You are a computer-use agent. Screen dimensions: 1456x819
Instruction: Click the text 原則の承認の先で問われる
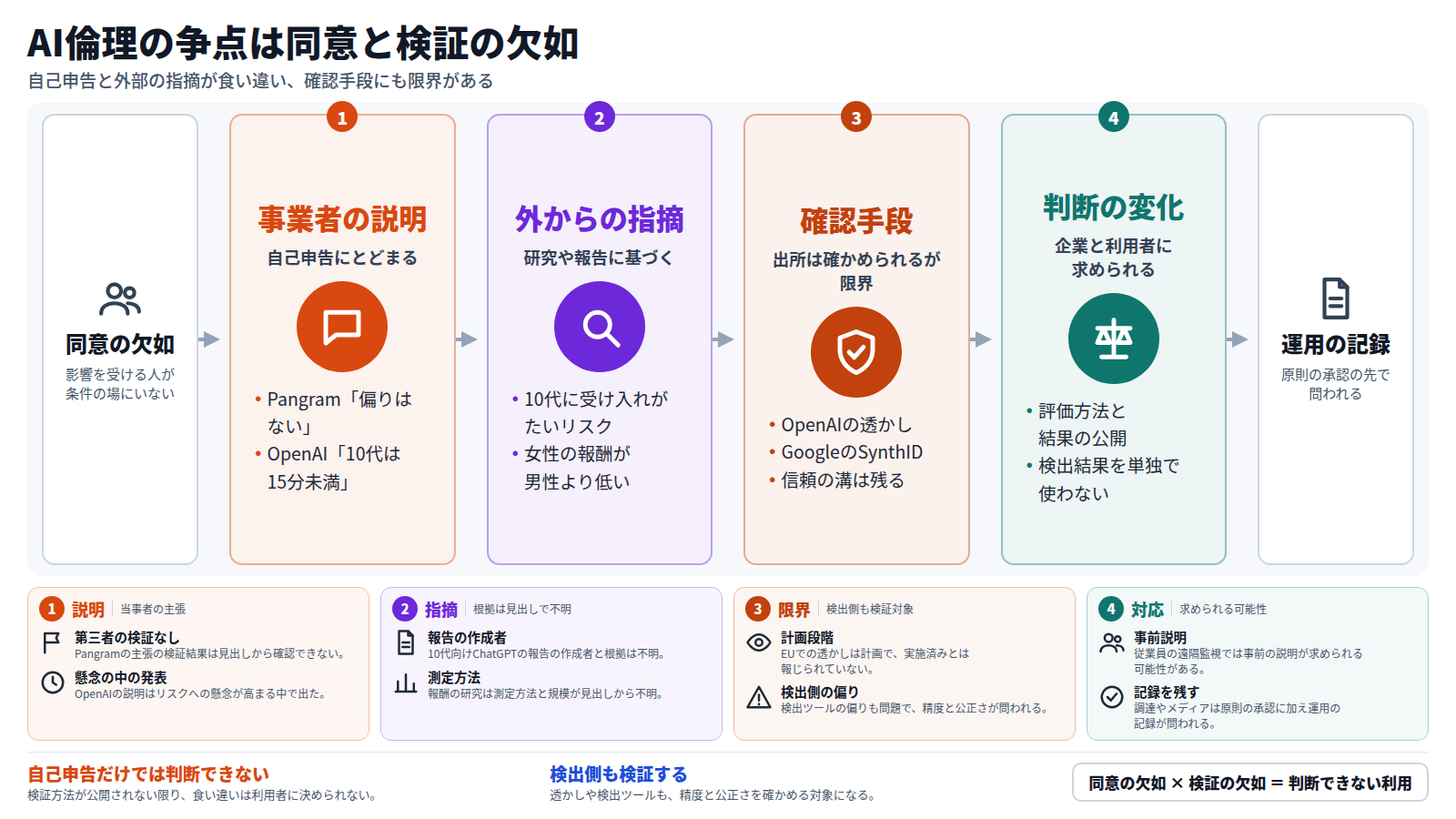click(x=1336, y=384)
